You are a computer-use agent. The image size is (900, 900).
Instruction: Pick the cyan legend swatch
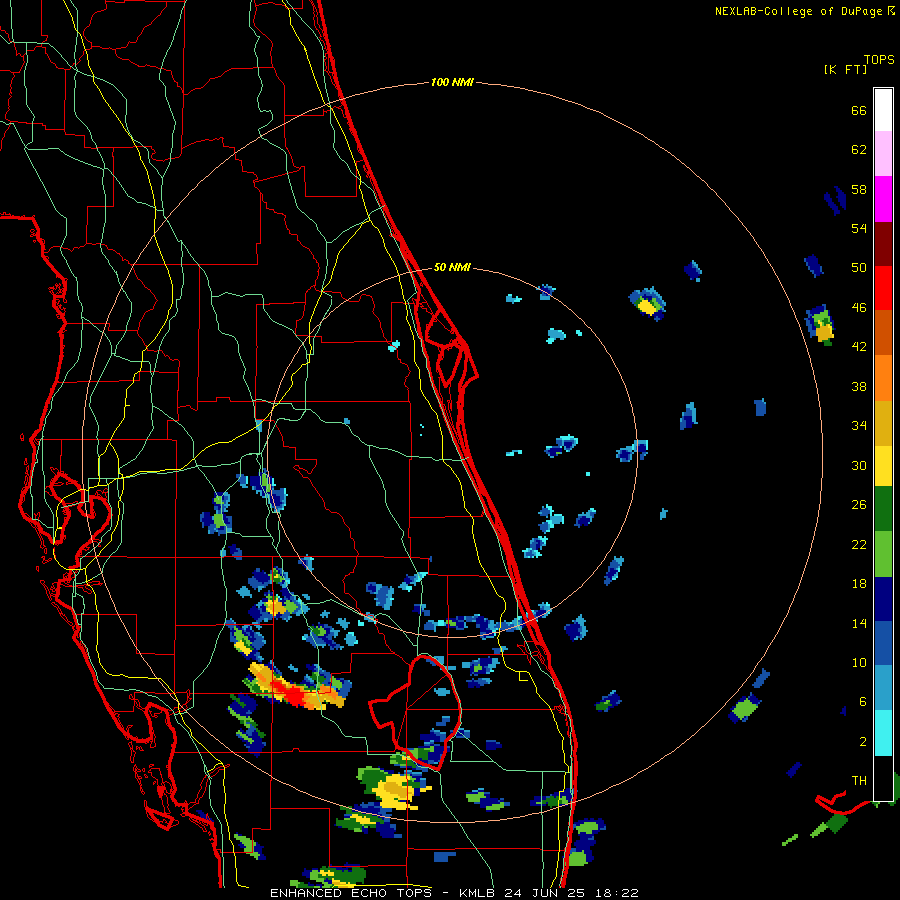[883, 733]
